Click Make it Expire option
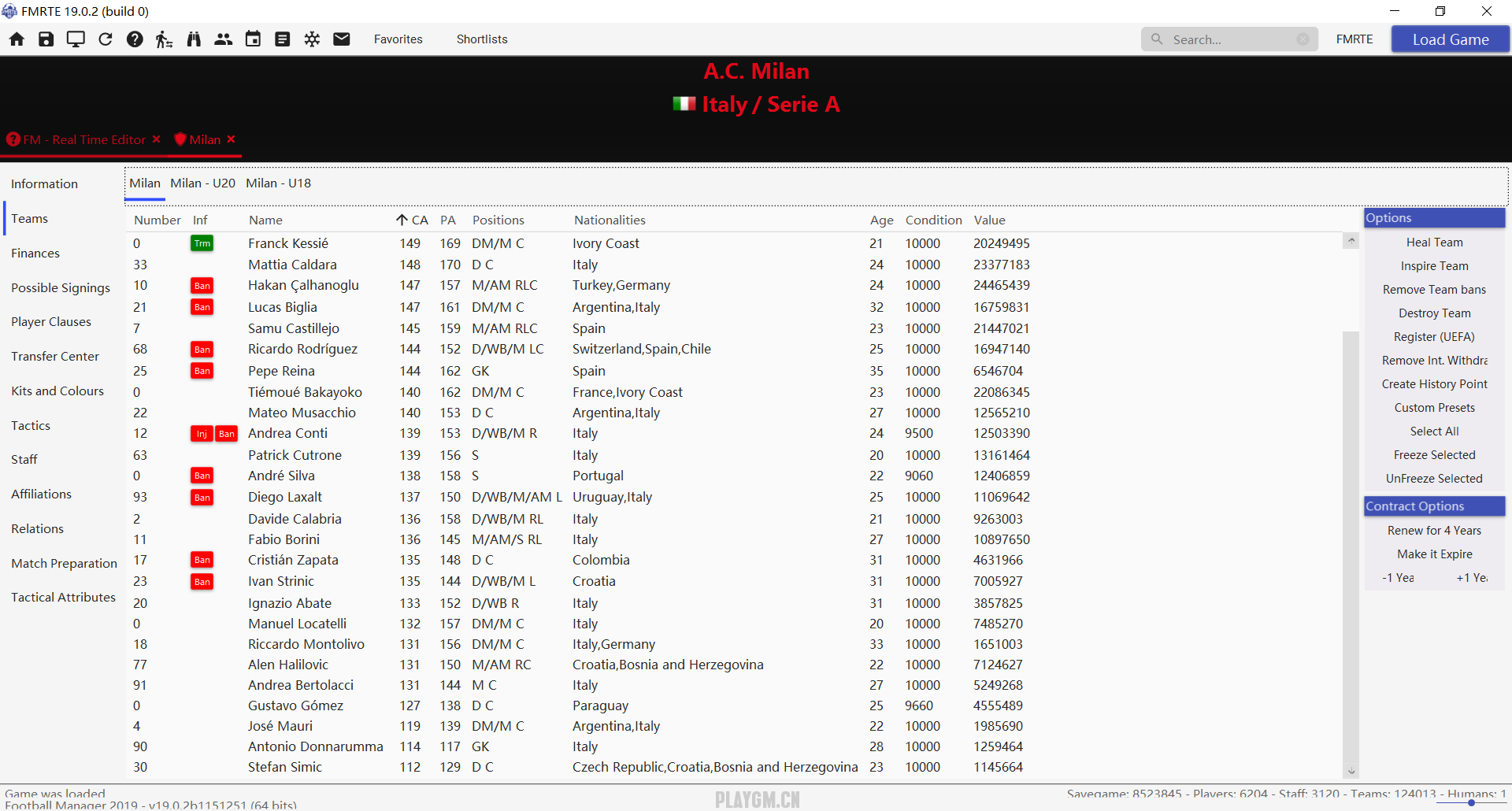This screenshot has width=1512, height=811. [1435, 554]
